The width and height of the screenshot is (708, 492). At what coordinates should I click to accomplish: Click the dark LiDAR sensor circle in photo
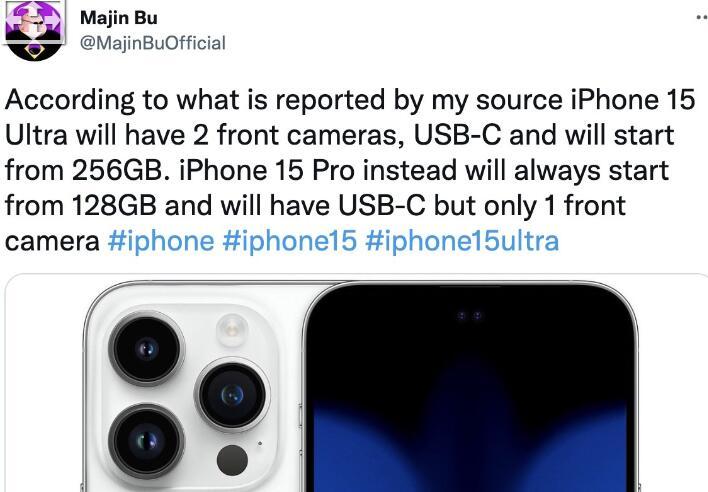point(232,460)
